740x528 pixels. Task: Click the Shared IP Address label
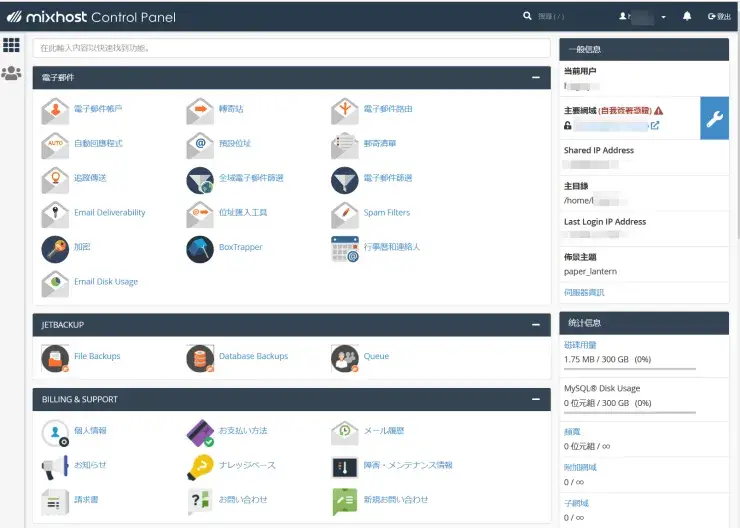pyautogui.click(x=599, y=150)
